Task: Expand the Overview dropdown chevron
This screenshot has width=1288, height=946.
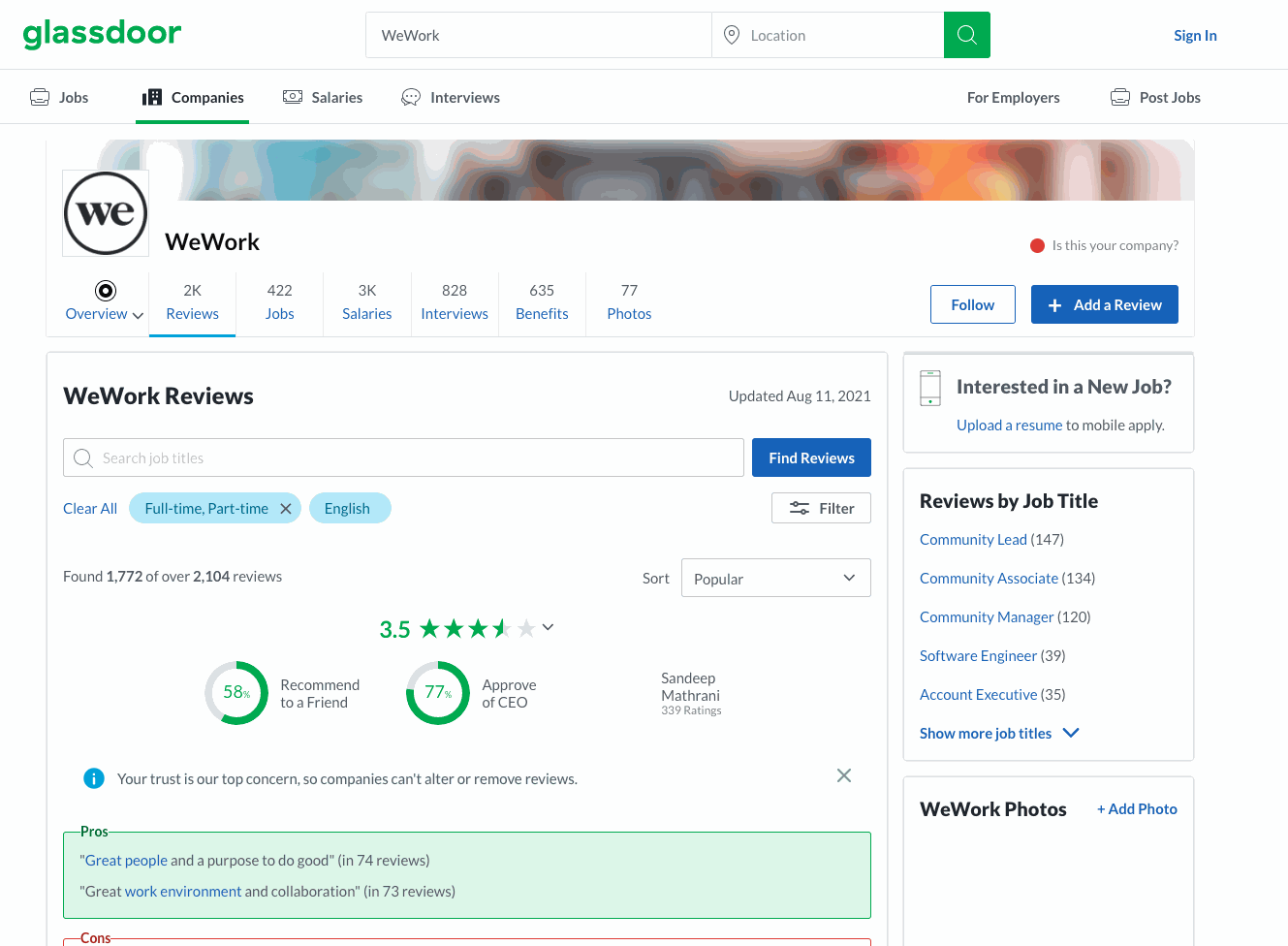Action: tap(138, 315)
